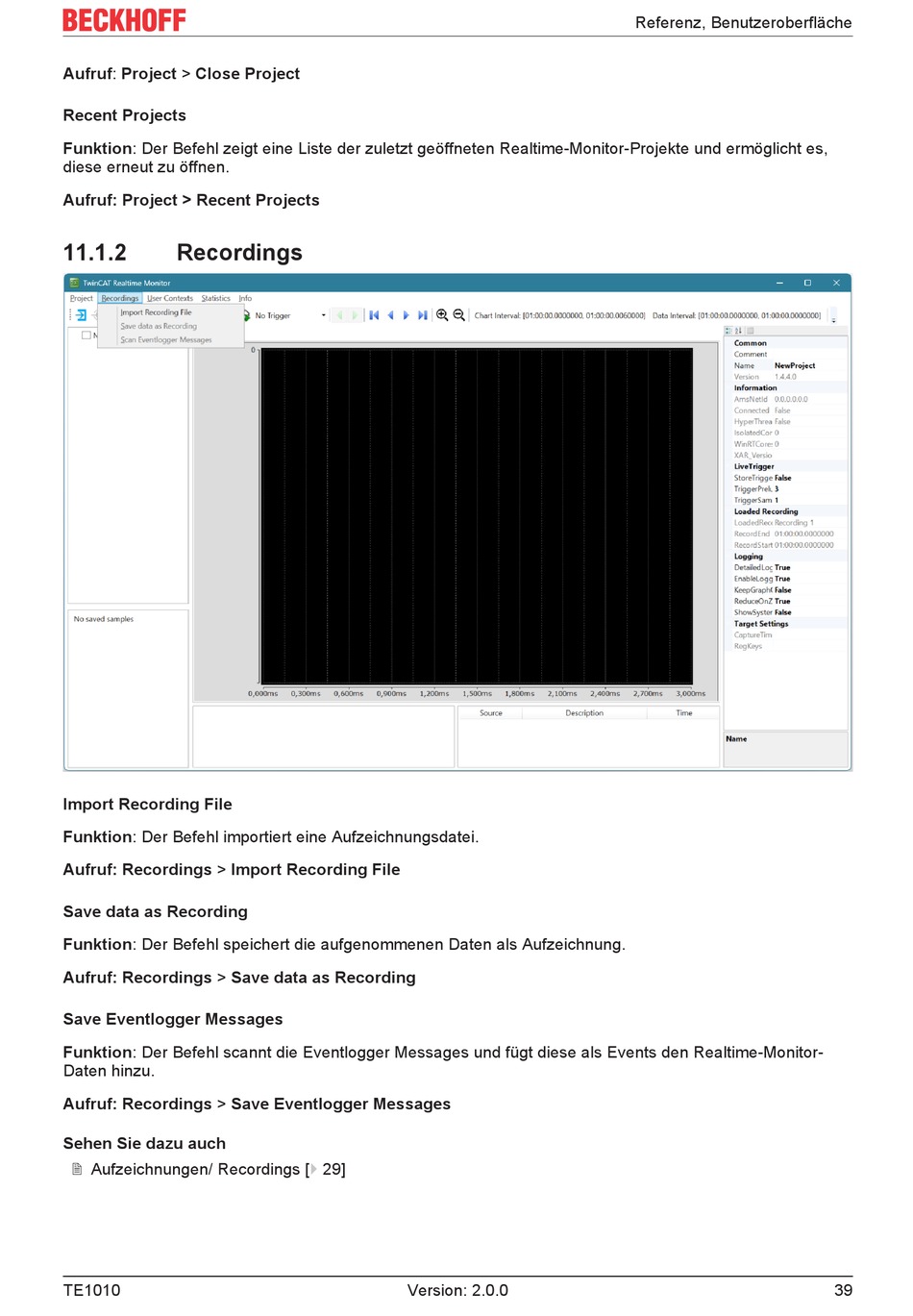
Task: Click the Categorized view icon in properties
Action: [x=728, y=331]
